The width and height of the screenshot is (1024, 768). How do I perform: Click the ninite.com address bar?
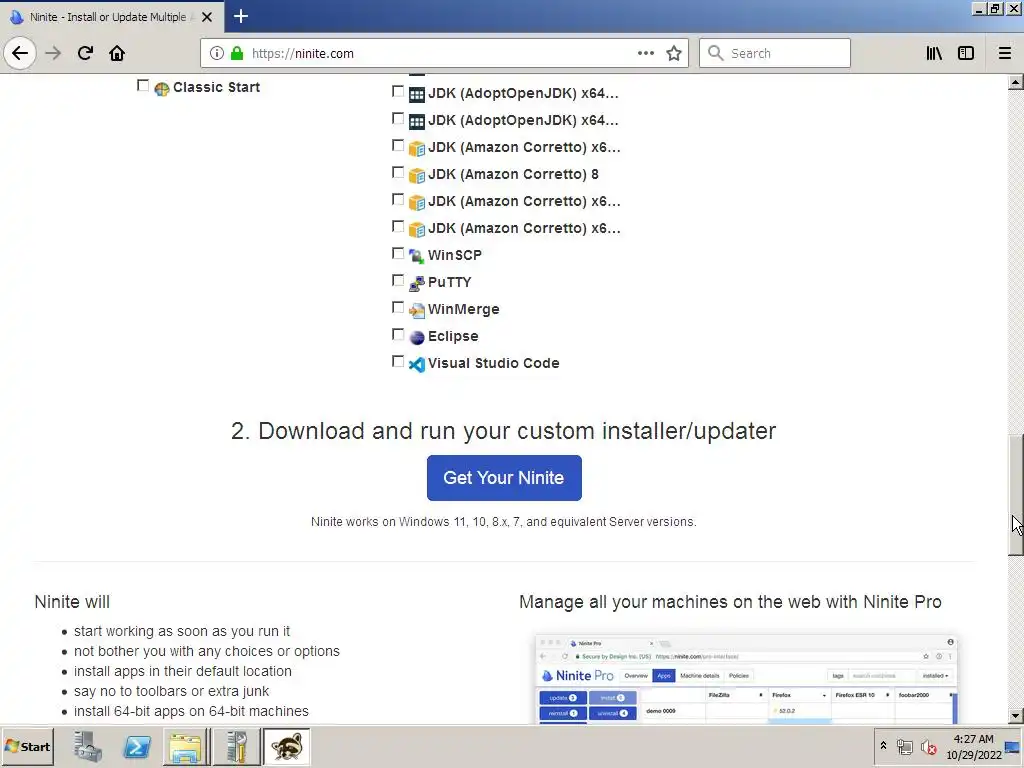444,53
